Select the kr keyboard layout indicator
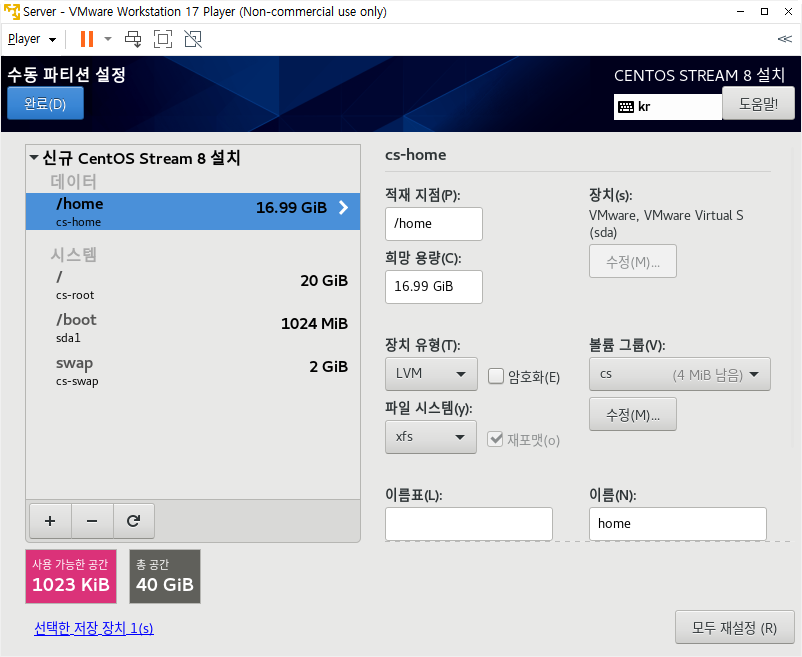This screenshot has width=802, height=657. (667, 107)
